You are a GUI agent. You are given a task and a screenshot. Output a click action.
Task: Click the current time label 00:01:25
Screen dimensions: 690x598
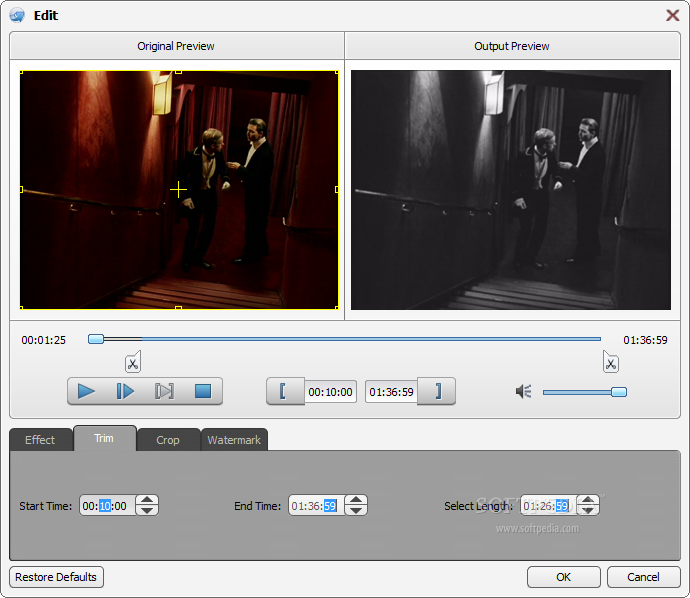44,340
